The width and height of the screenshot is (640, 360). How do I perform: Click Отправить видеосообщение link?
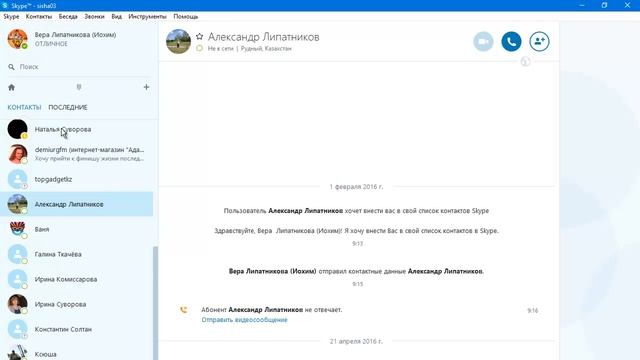244,320
